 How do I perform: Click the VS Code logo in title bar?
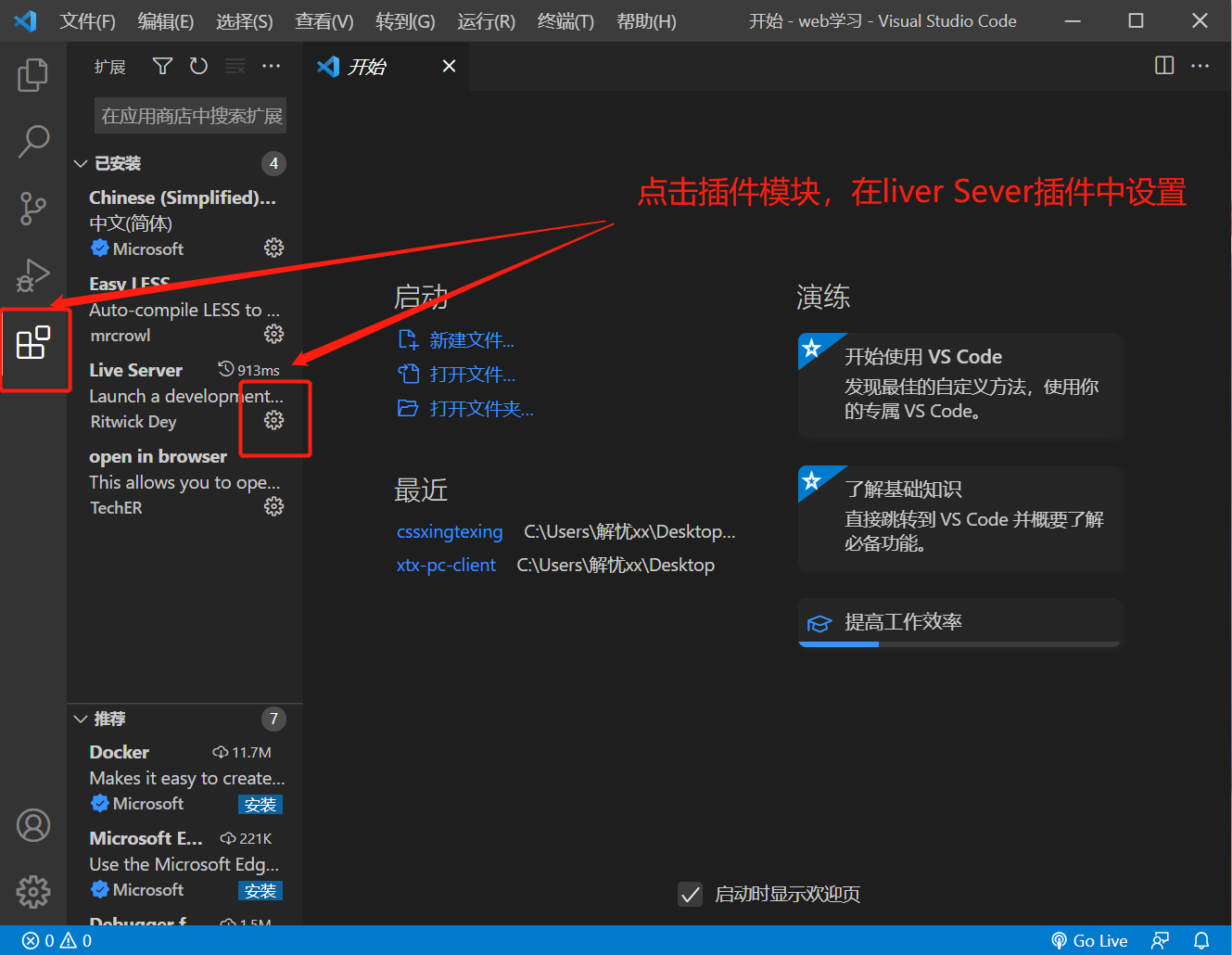(x=25, y=20)
